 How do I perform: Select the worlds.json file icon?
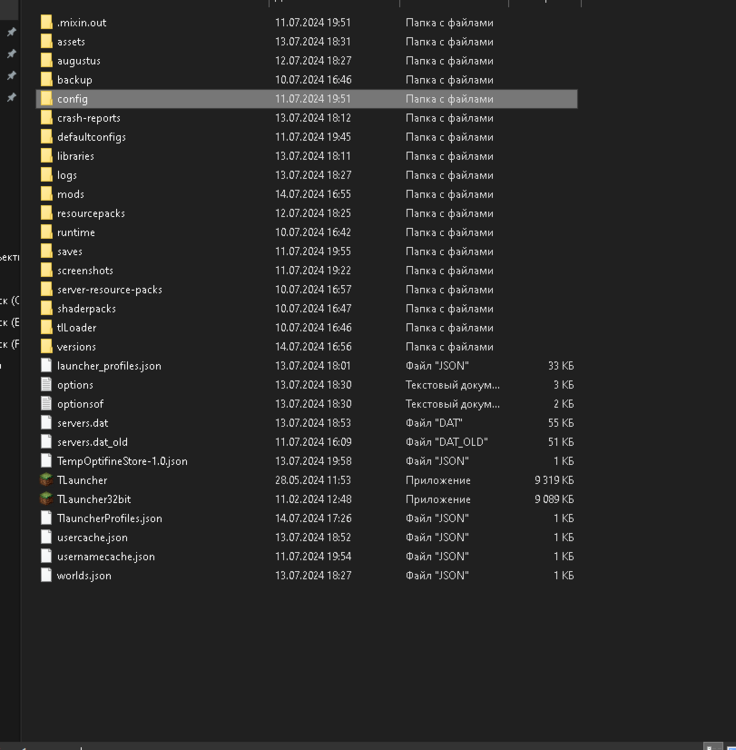46,575
